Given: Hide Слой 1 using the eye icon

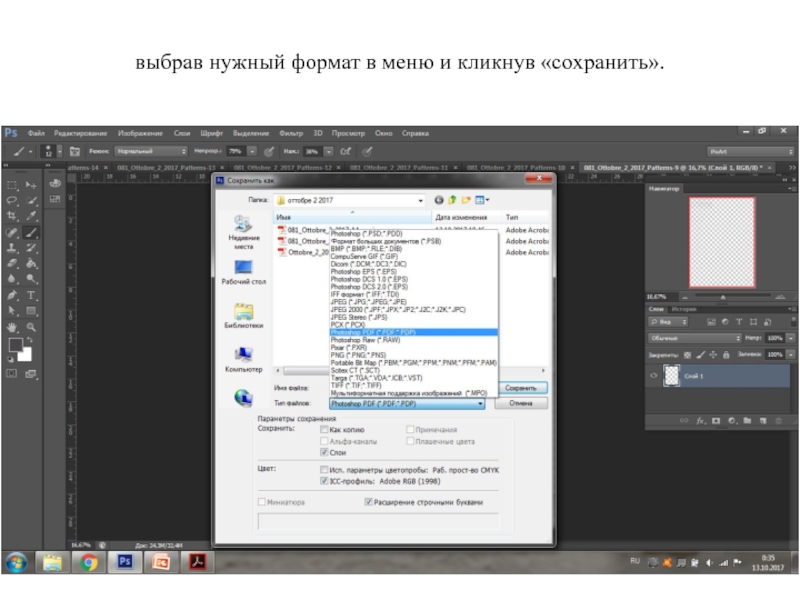Looking at the screenshot, I should [654, 376].
